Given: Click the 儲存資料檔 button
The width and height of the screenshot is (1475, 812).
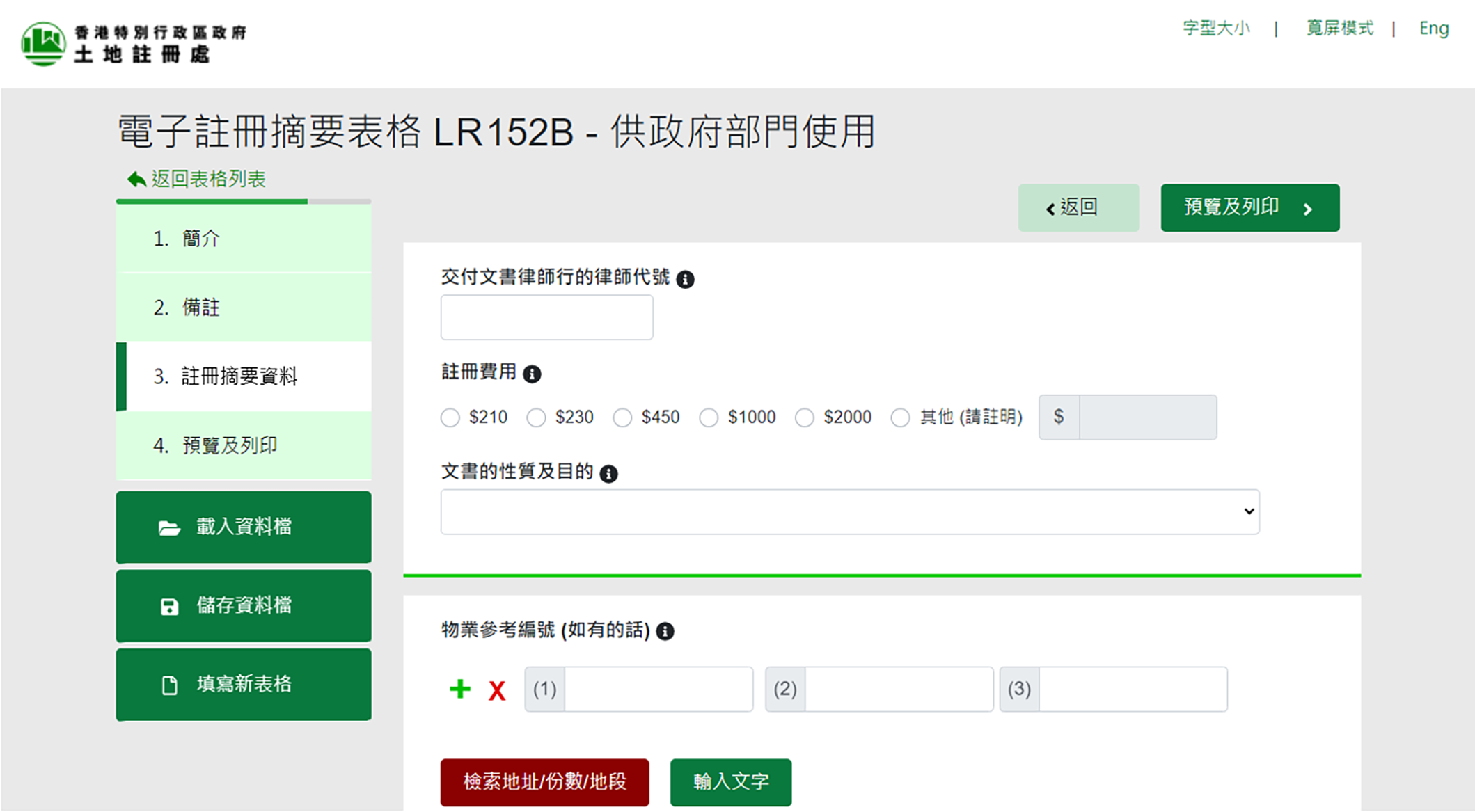Looking at the screenshot, I should (244, 605).
